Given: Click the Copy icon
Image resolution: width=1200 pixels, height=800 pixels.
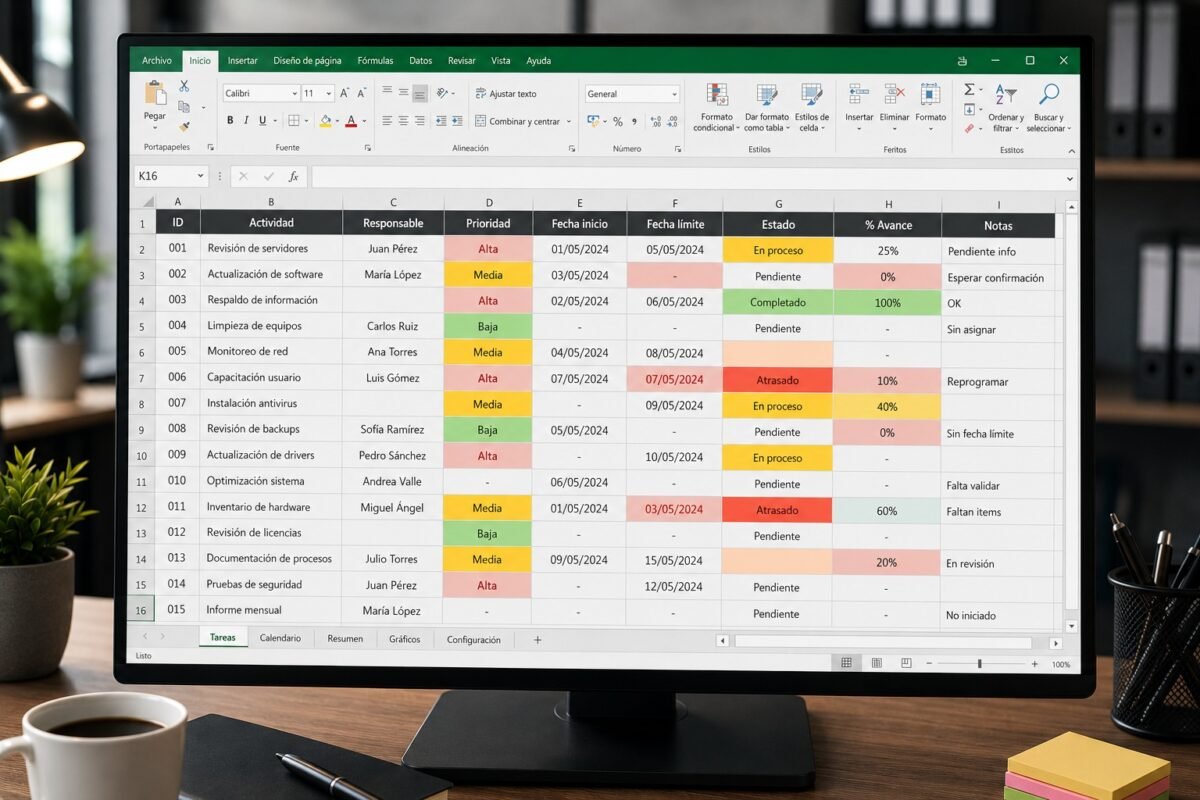Looking at the screenshot, I should pos(184,107).
